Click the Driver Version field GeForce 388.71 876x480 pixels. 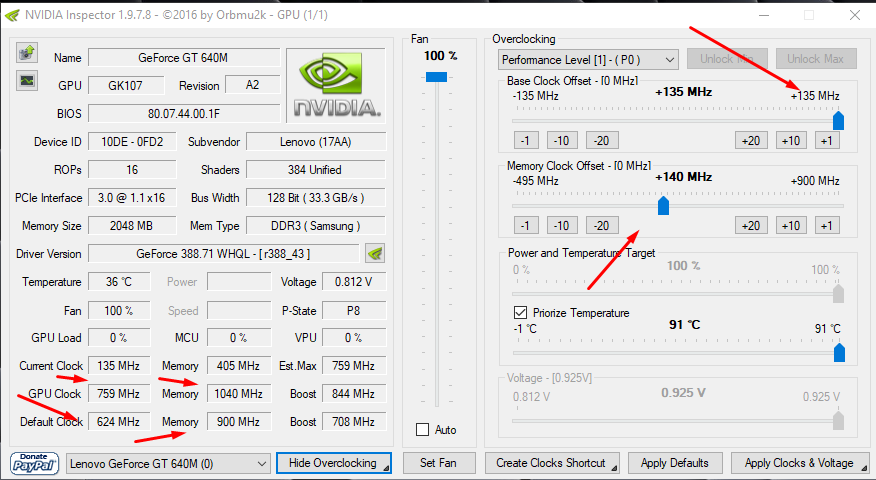coord(223,254)
